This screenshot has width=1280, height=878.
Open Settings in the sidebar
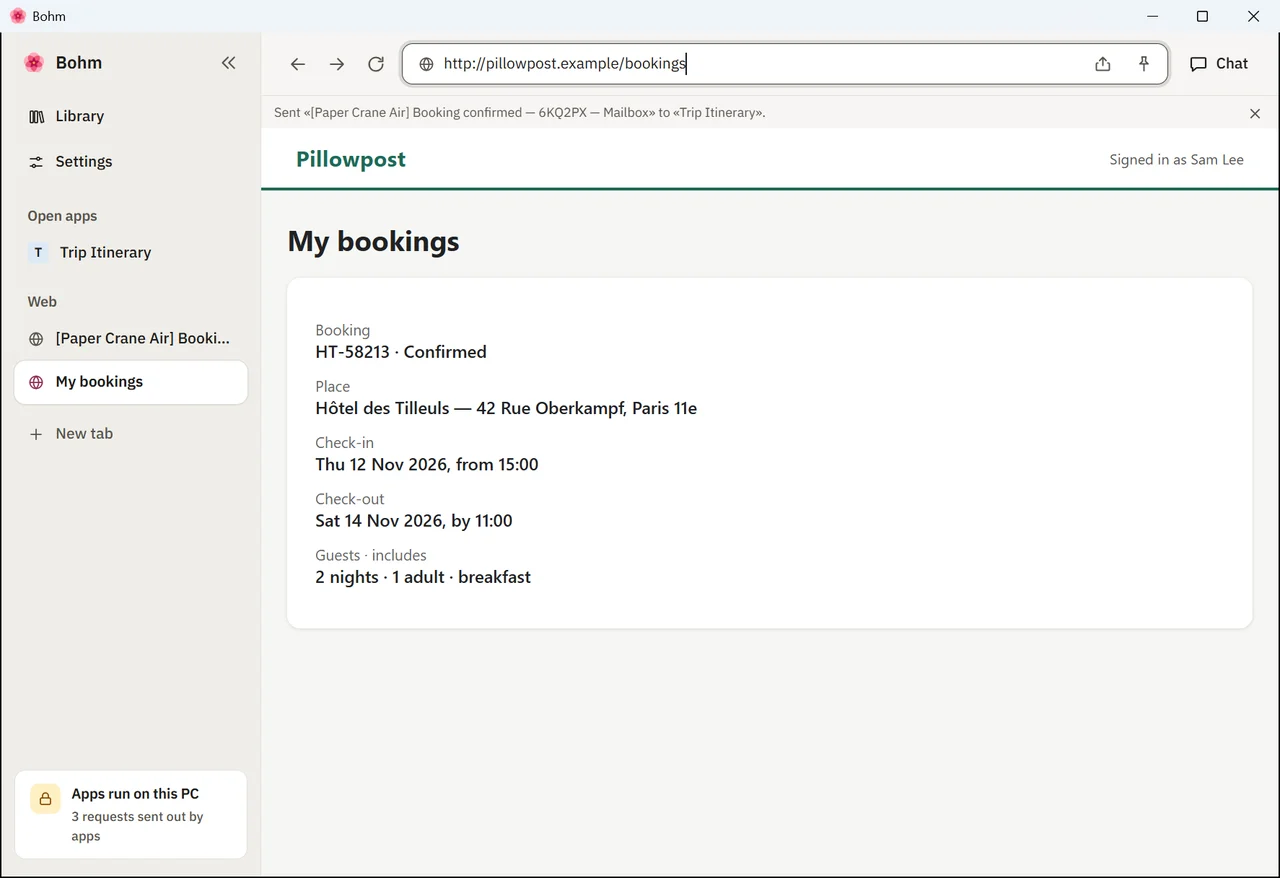point(131,161)
